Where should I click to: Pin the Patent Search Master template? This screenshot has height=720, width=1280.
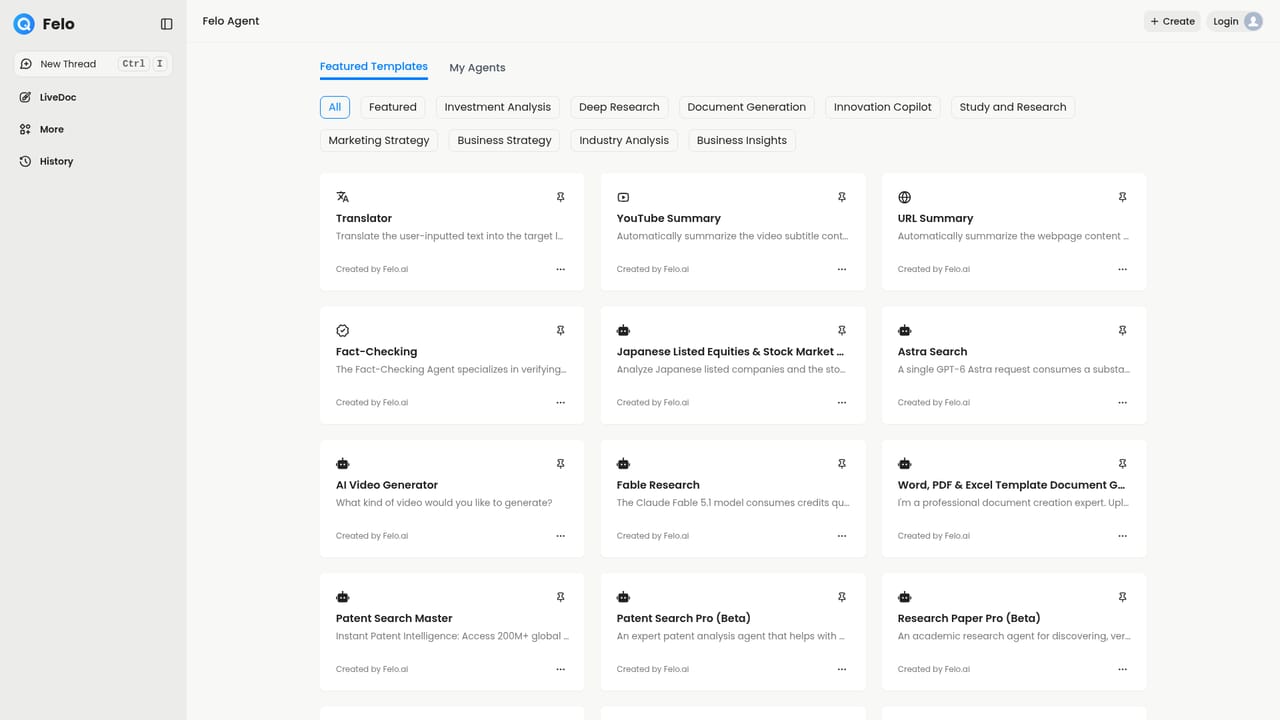[x=561, y=597]
